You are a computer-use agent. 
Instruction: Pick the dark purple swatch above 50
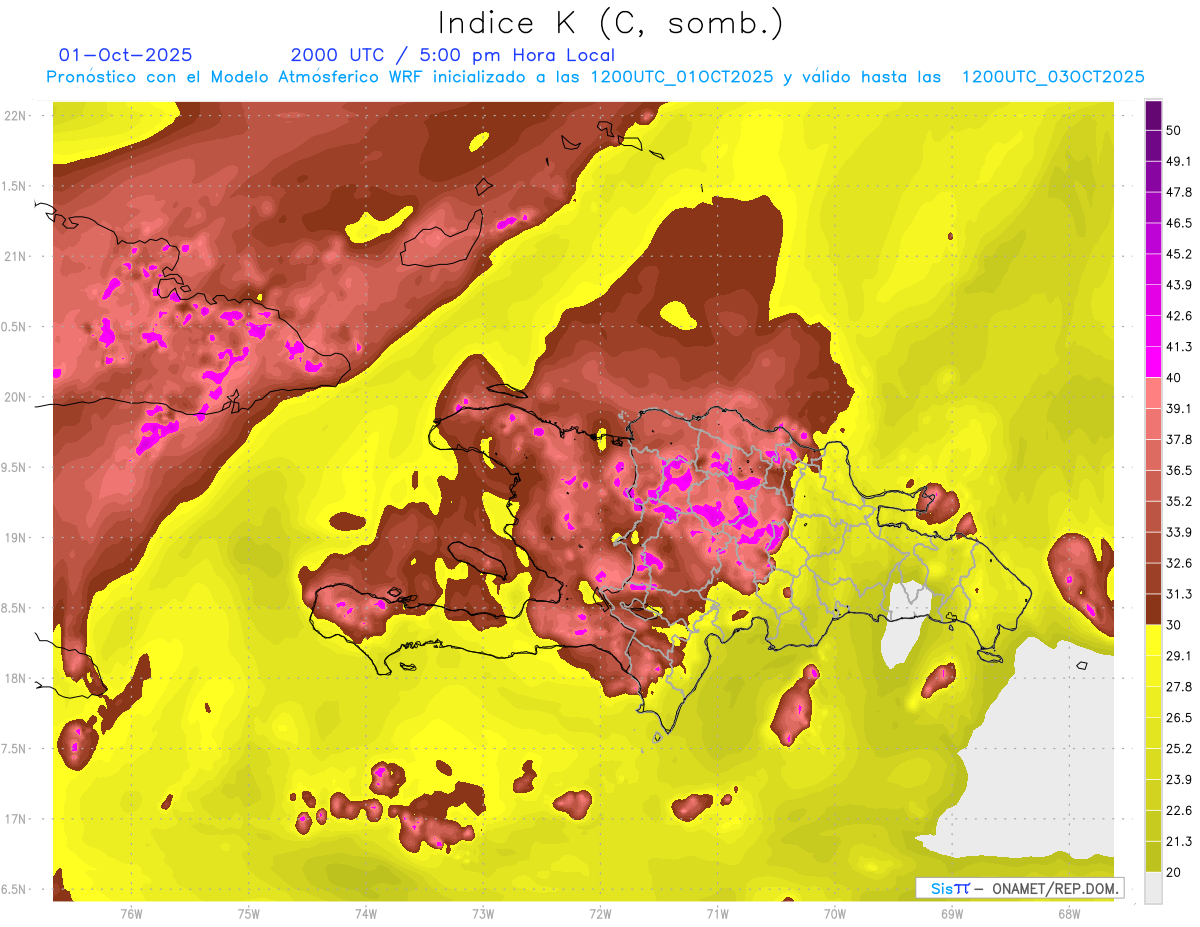[x=1153, y=115]
